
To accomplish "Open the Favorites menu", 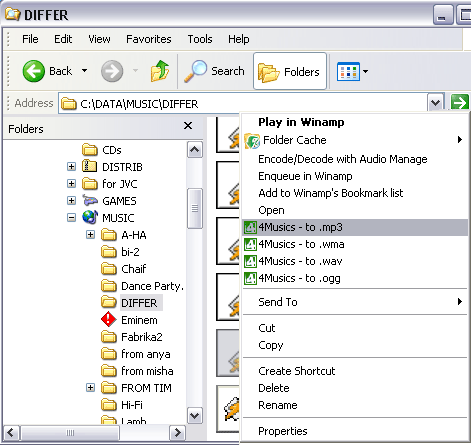I will [149, 39].
